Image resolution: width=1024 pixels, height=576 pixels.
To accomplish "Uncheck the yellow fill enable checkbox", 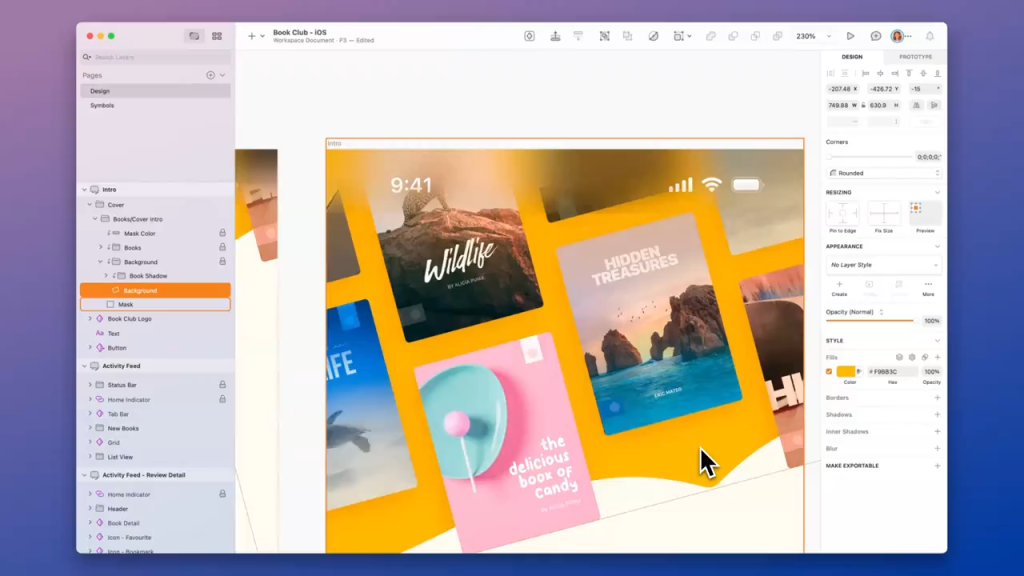I will [x=829, y=372].
